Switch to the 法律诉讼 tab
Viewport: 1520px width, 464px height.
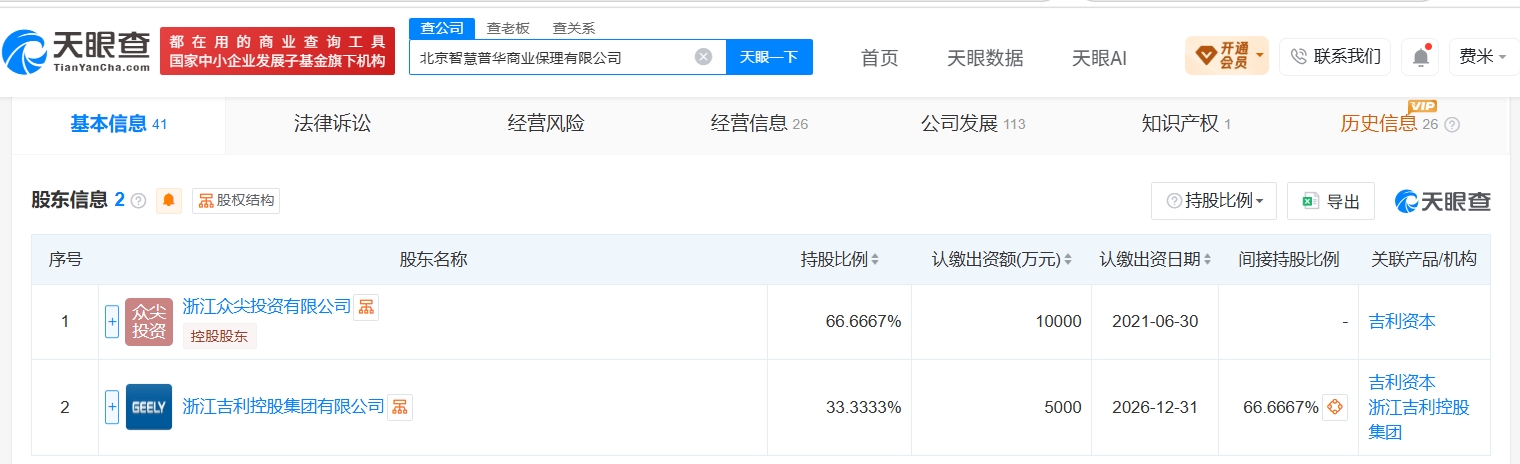click(332, 124)
